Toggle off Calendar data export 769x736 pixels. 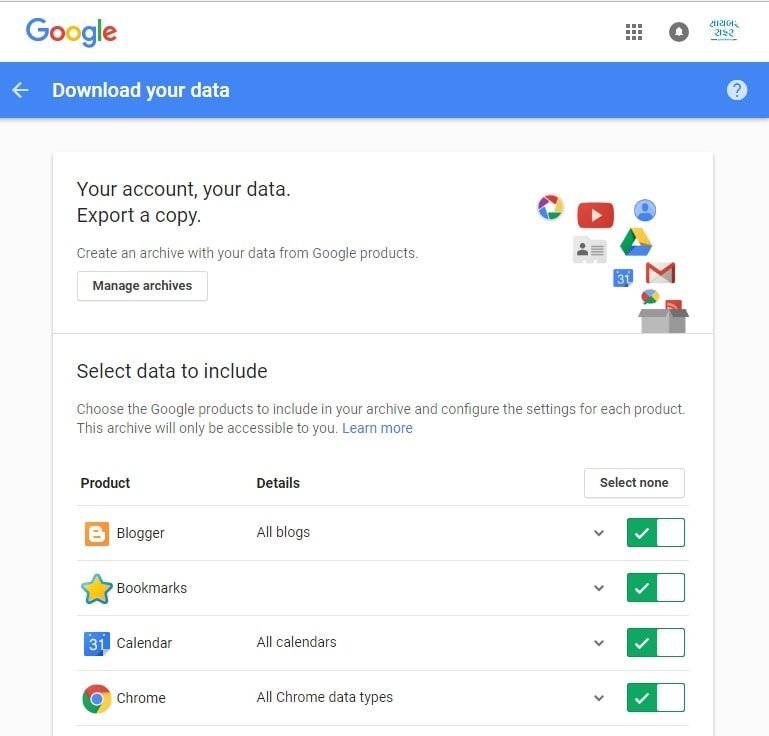tap(655, 643)
